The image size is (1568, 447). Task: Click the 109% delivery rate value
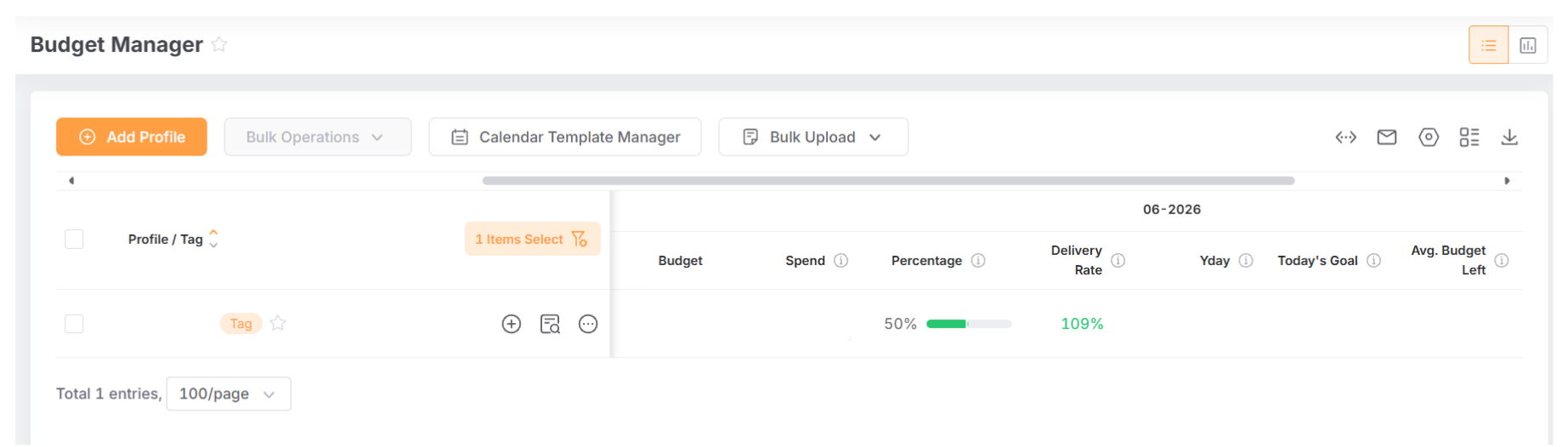click(1082, 324)
